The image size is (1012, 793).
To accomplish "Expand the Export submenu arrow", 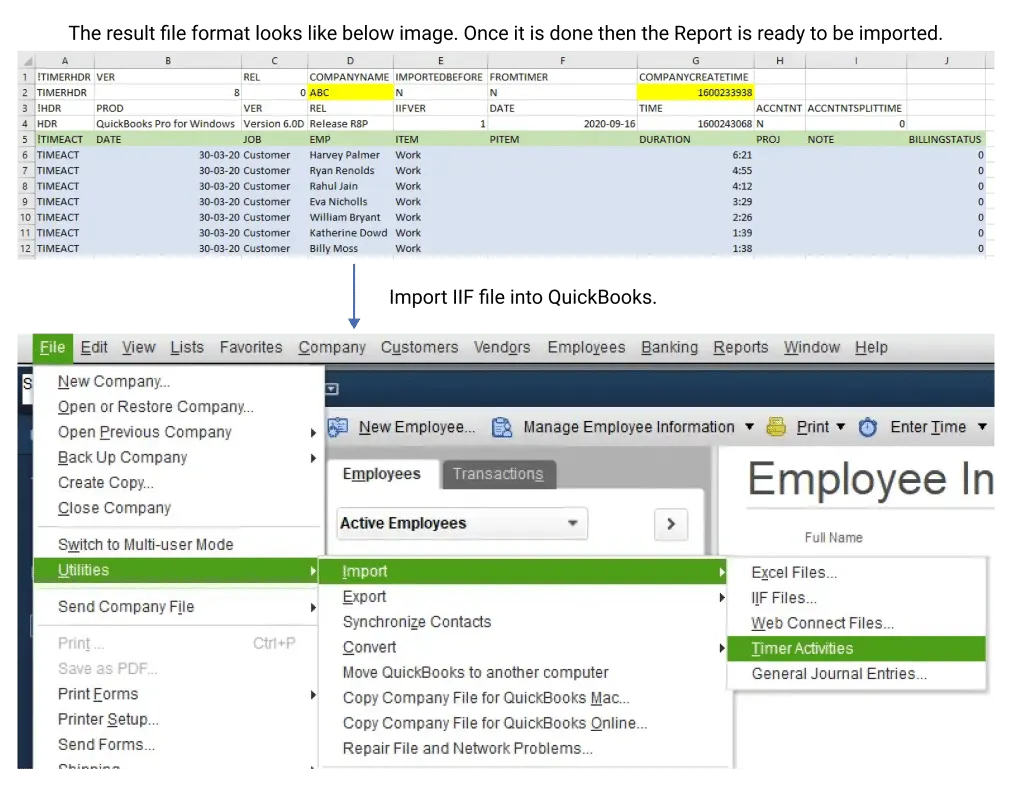I will click(x=722, y=597).
